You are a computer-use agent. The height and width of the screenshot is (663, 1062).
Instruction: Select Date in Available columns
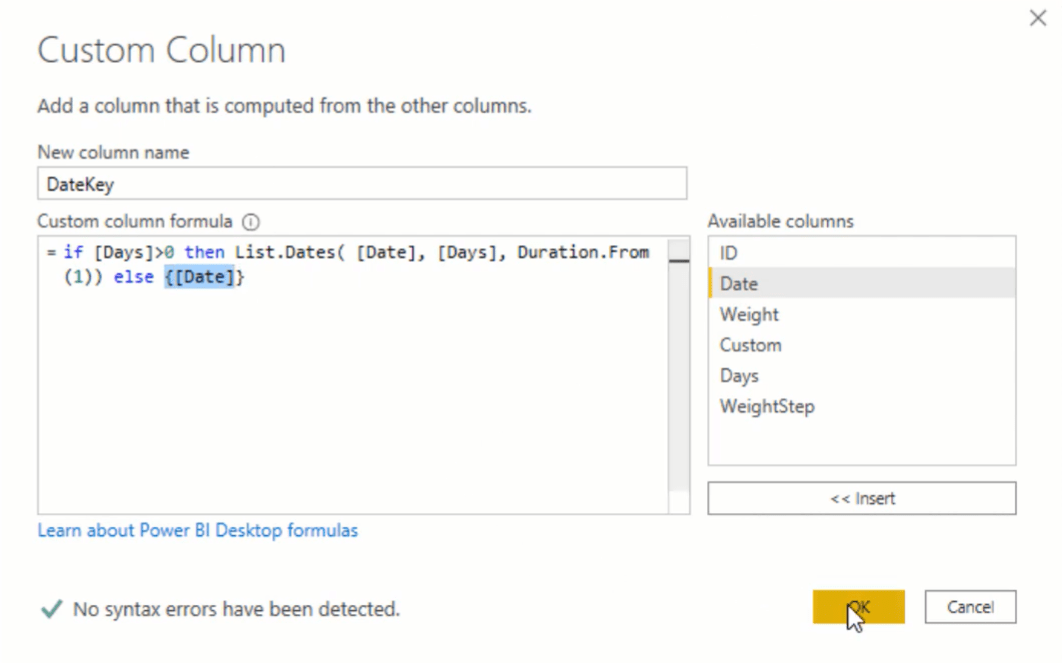pos(862,283)
